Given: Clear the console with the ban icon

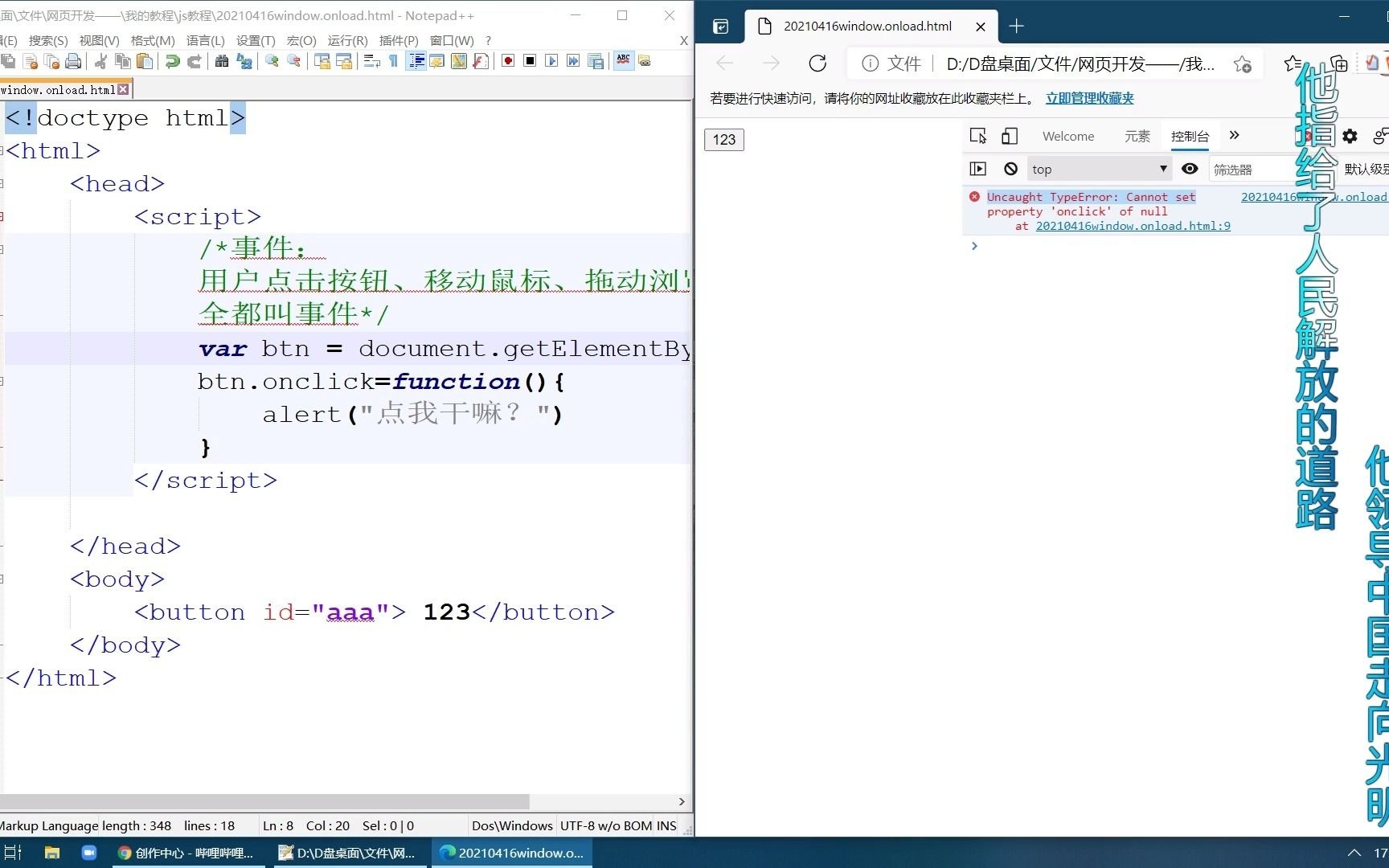Looking at the screenshot, I should (1011, 169).
